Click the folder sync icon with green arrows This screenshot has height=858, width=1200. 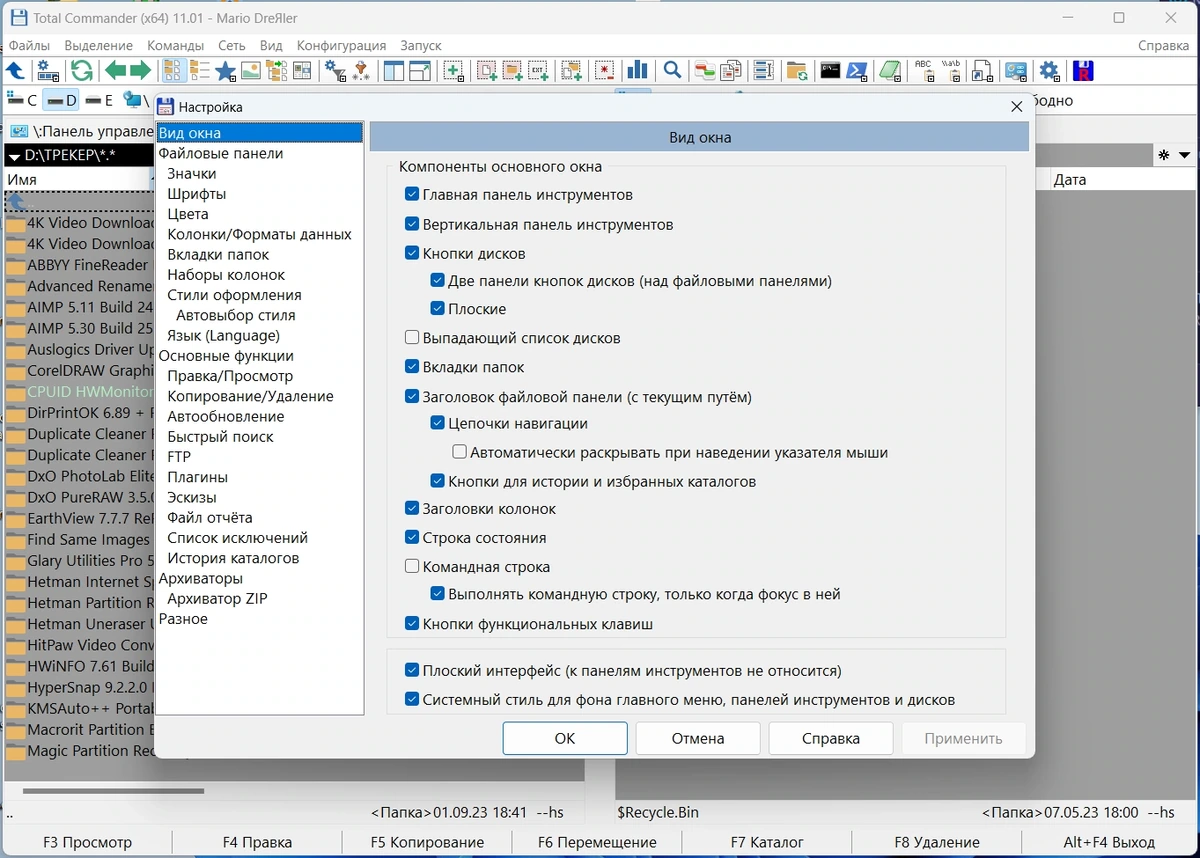point(797,70)
